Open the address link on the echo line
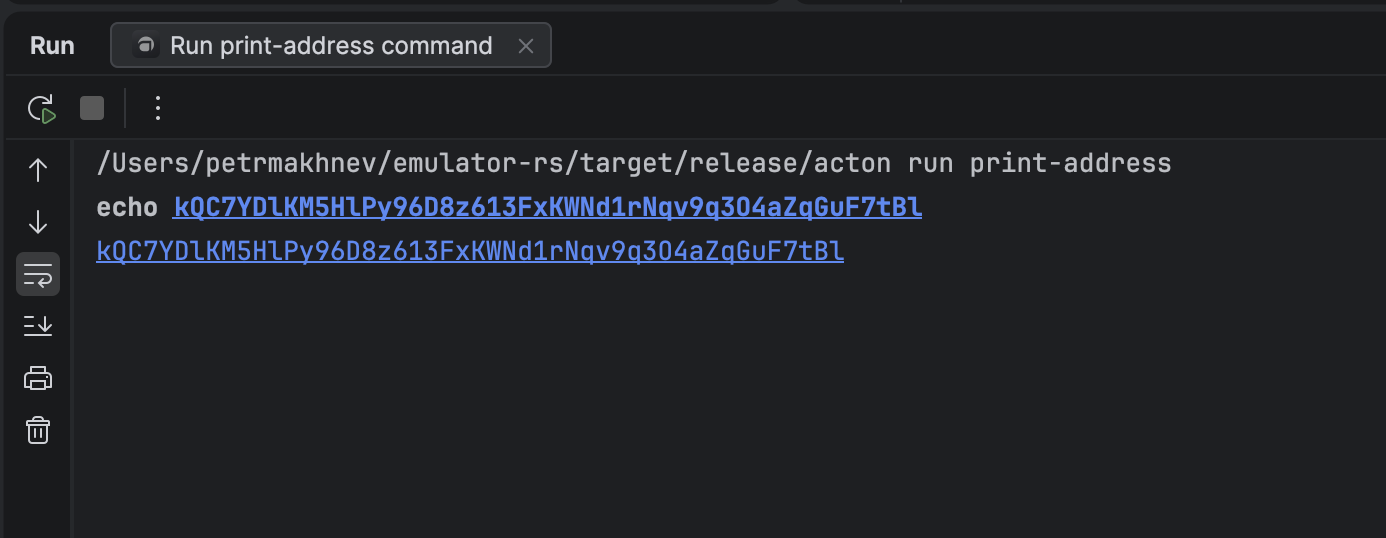 (x=547, y=208)
